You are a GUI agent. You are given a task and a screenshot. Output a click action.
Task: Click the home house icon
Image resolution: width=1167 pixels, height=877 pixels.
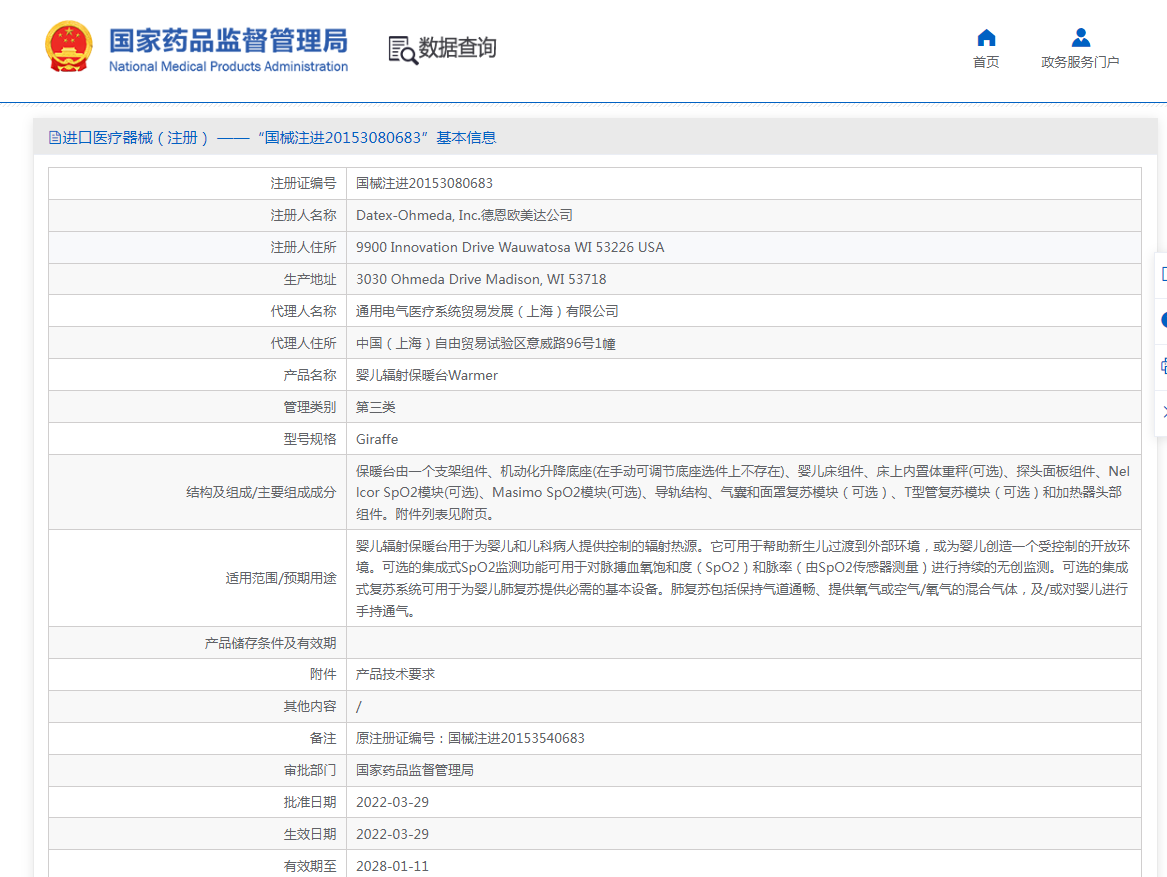click(x=986, y=37)
